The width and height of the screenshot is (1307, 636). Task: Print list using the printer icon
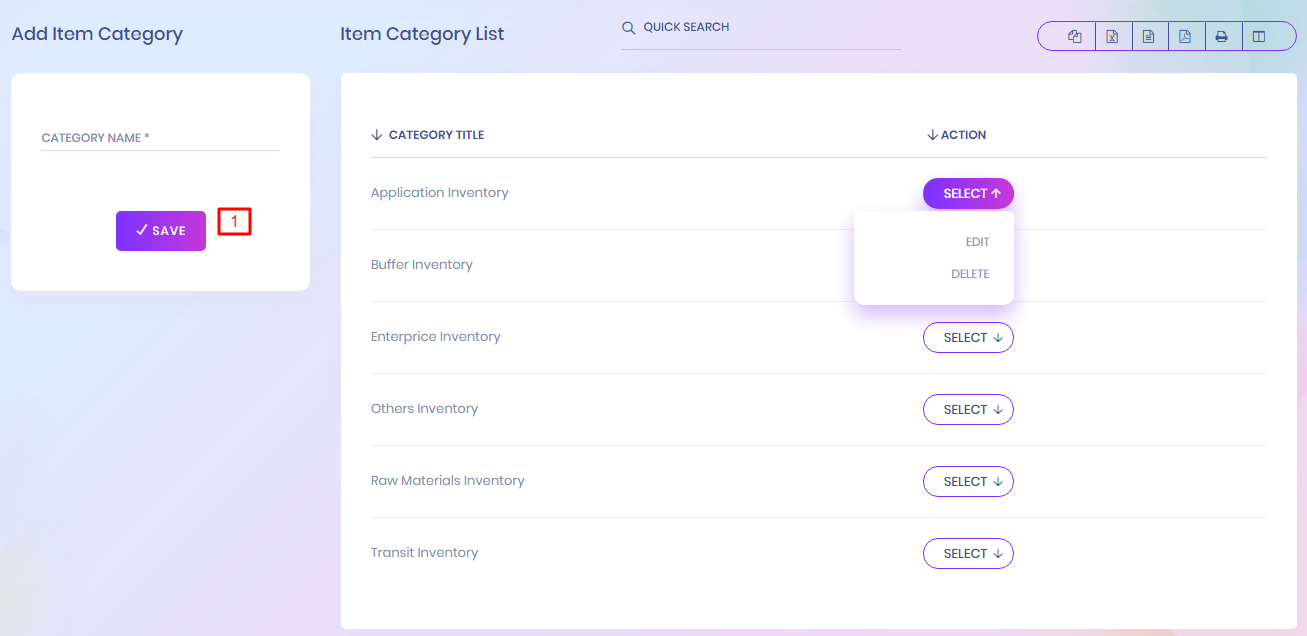[x=1221, y=37]
